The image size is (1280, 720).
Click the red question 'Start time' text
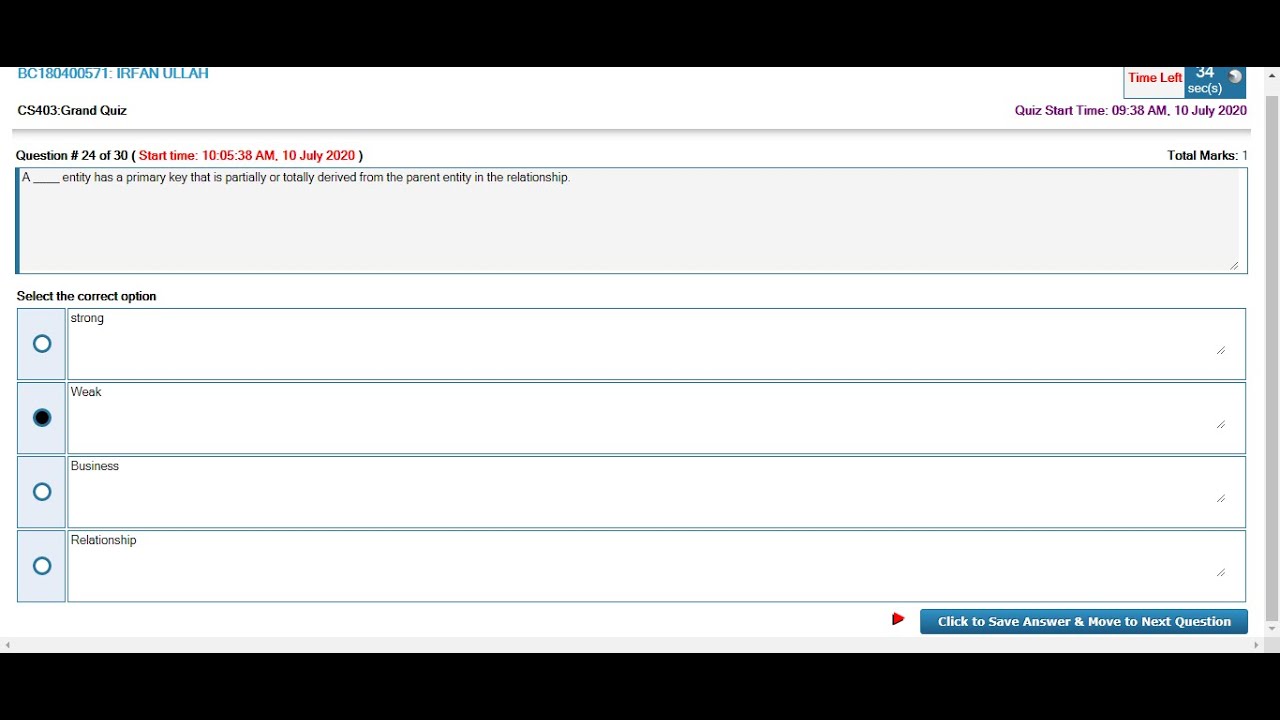tap(247, 156)
